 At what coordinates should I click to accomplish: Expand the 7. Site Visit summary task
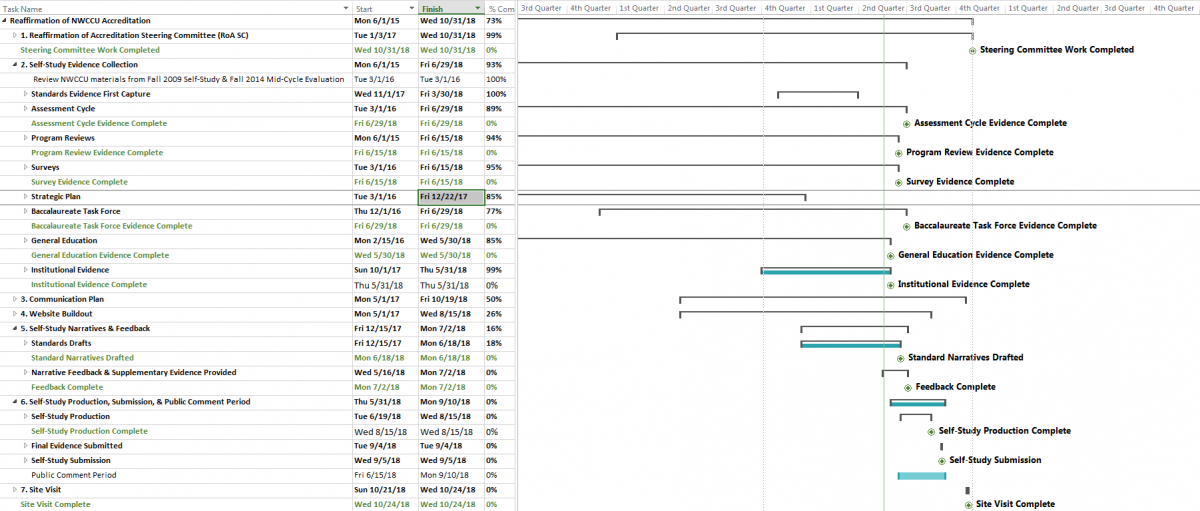pos(15,490)
